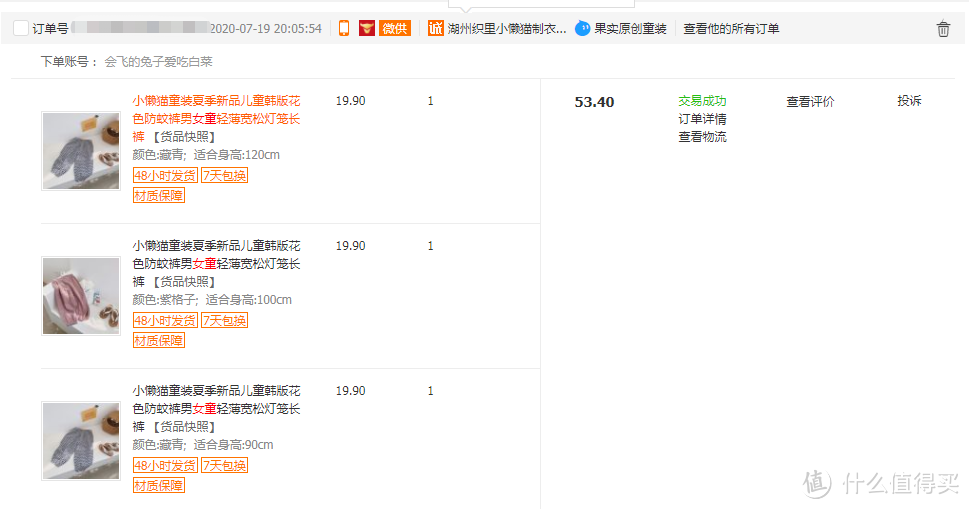
Task: Open 查看评价 review link
Action: coord(810,101)
